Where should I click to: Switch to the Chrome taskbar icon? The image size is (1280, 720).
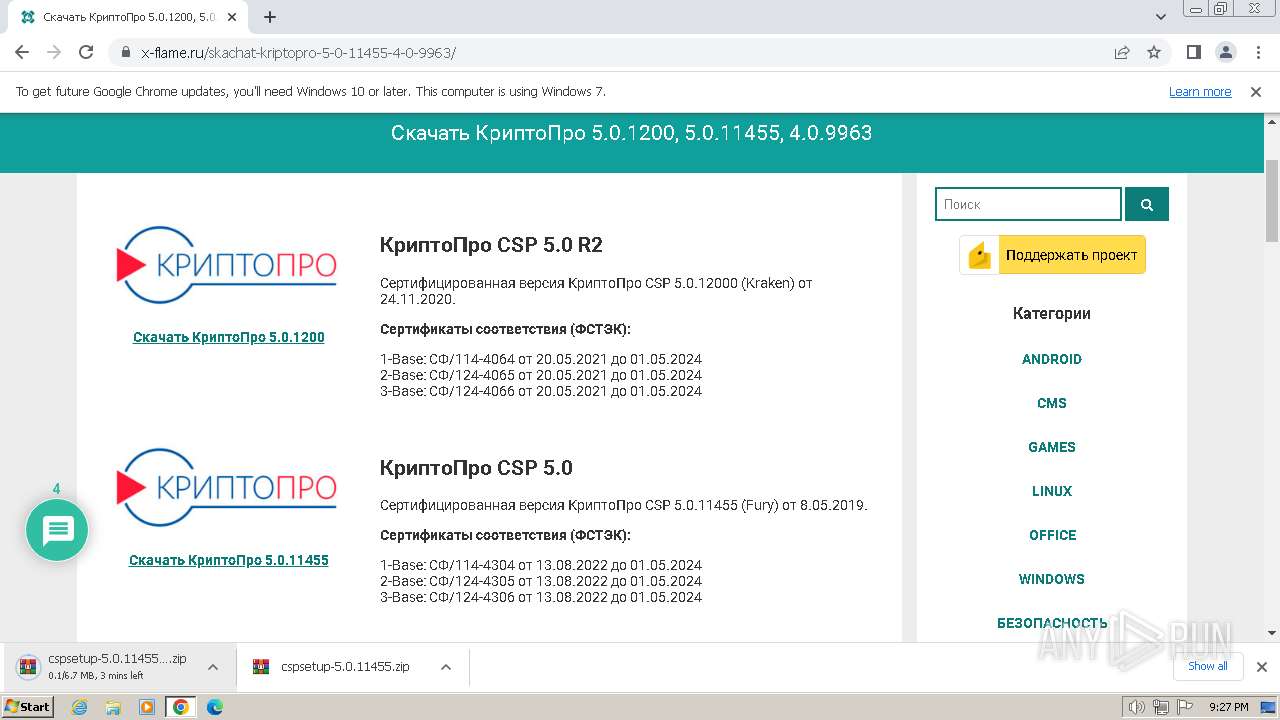tap(180, 707)
